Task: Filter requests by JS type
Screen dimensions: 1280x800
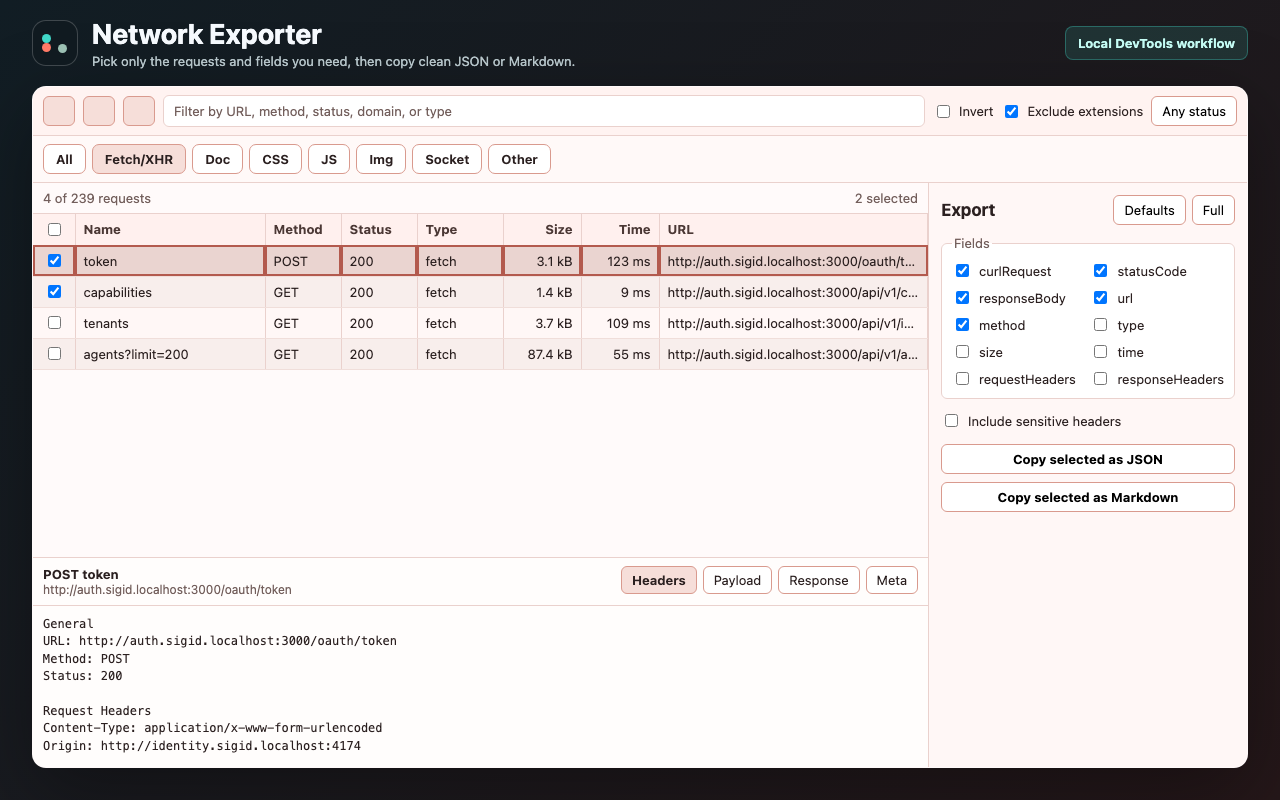Action: coord(329,159)
